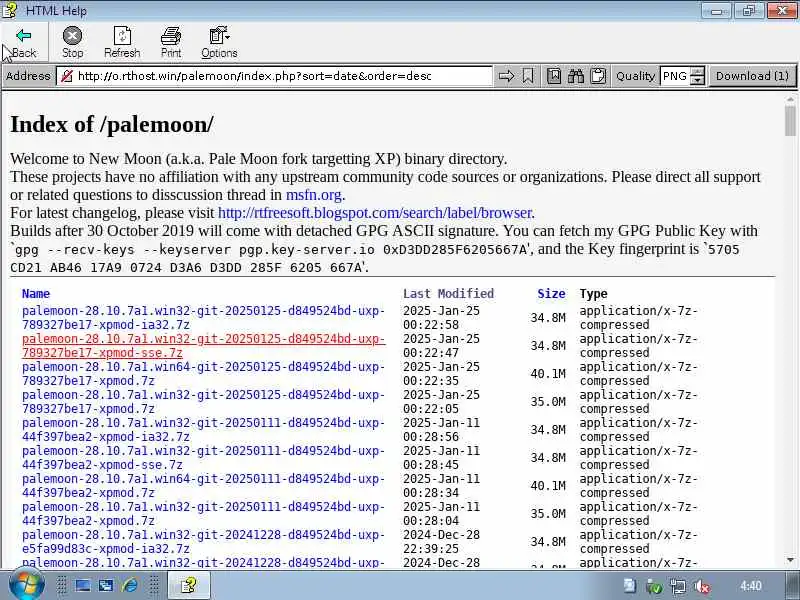Click Switch Windows quick launch icon

(106, 586)
